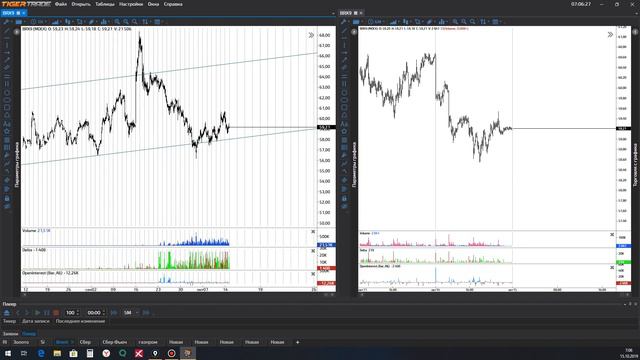Open the Открыть menu
This screenshot has width=640, height=360.
[x=81, y=4]
